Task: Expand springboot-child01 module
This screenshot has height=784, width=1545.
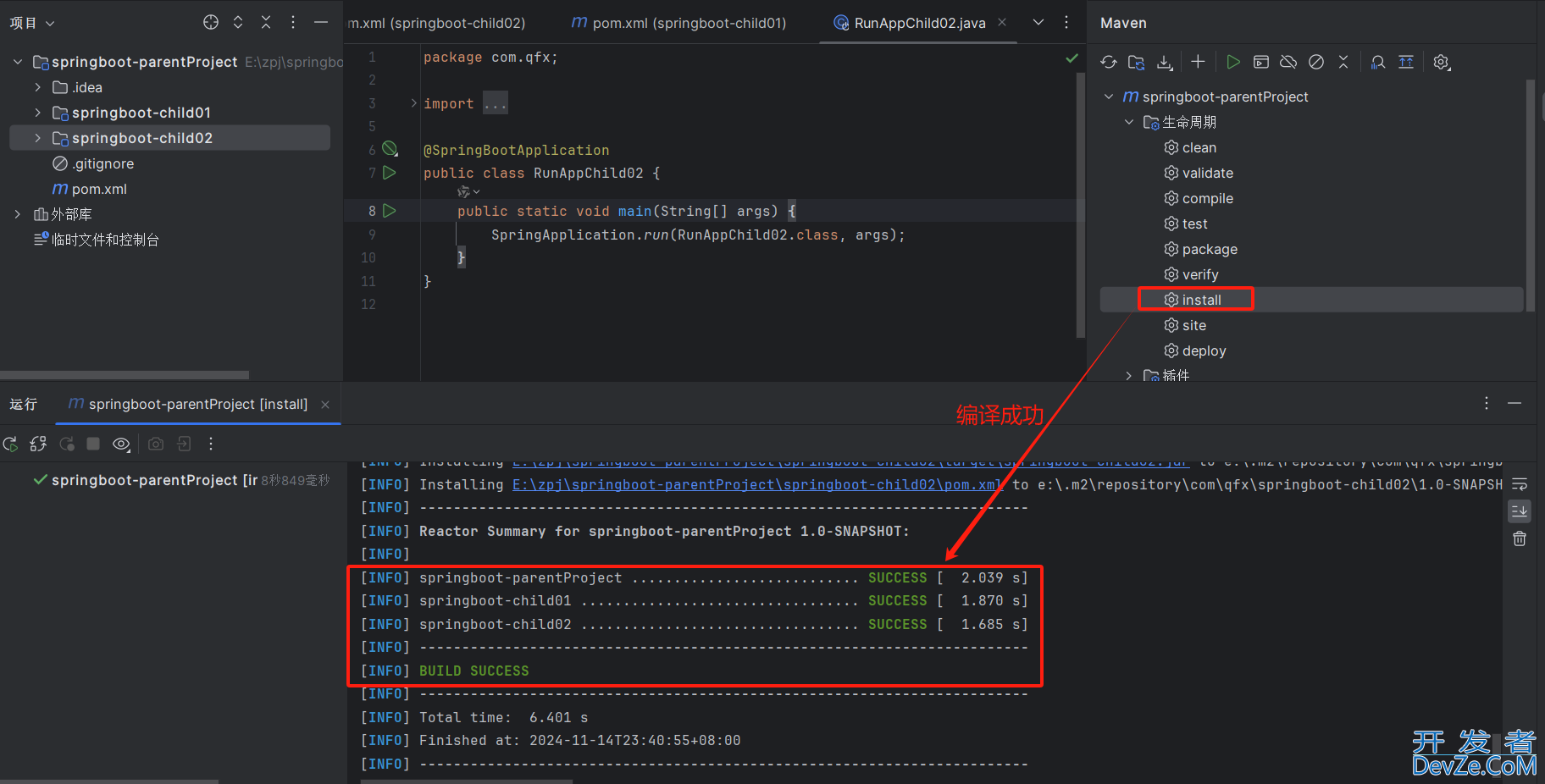Action: [x=37, y=113]
